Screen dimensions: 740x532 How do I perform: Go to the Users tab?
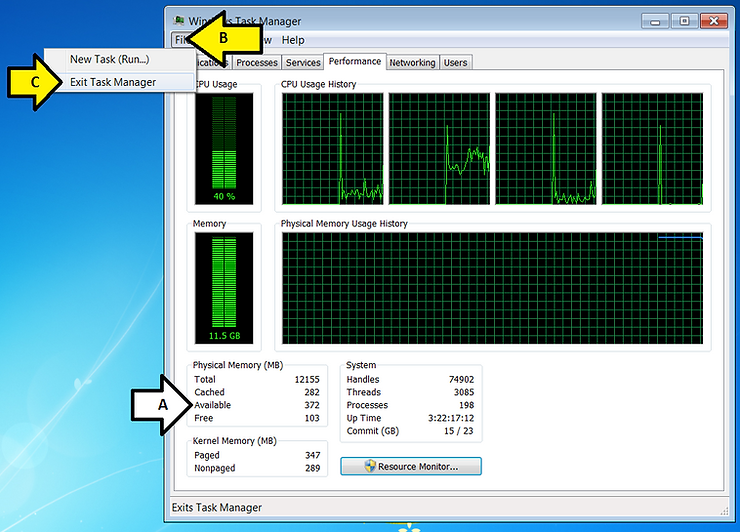click(455, 63)
